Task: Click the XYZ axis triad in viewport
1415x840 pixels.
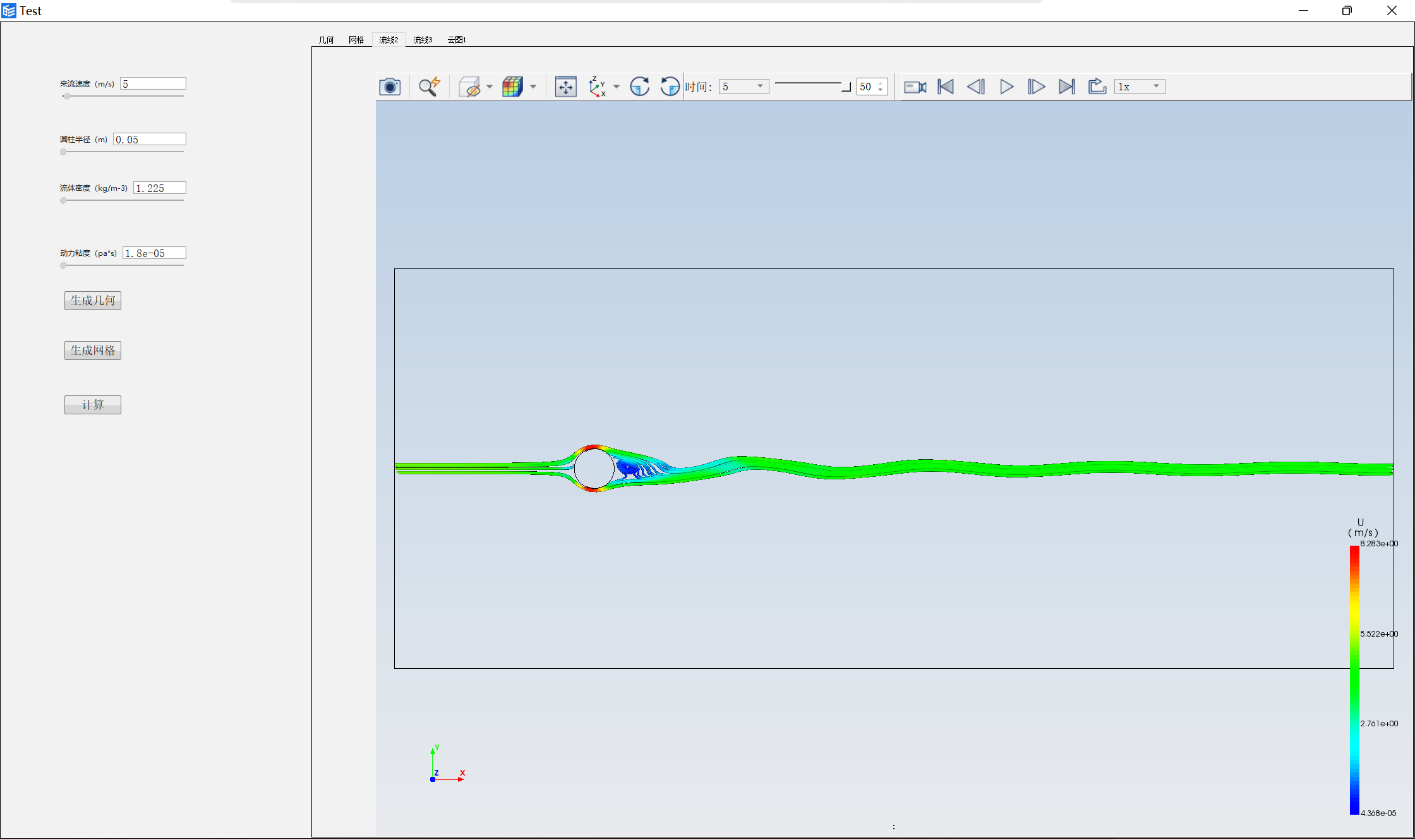Action: point(447,764)
